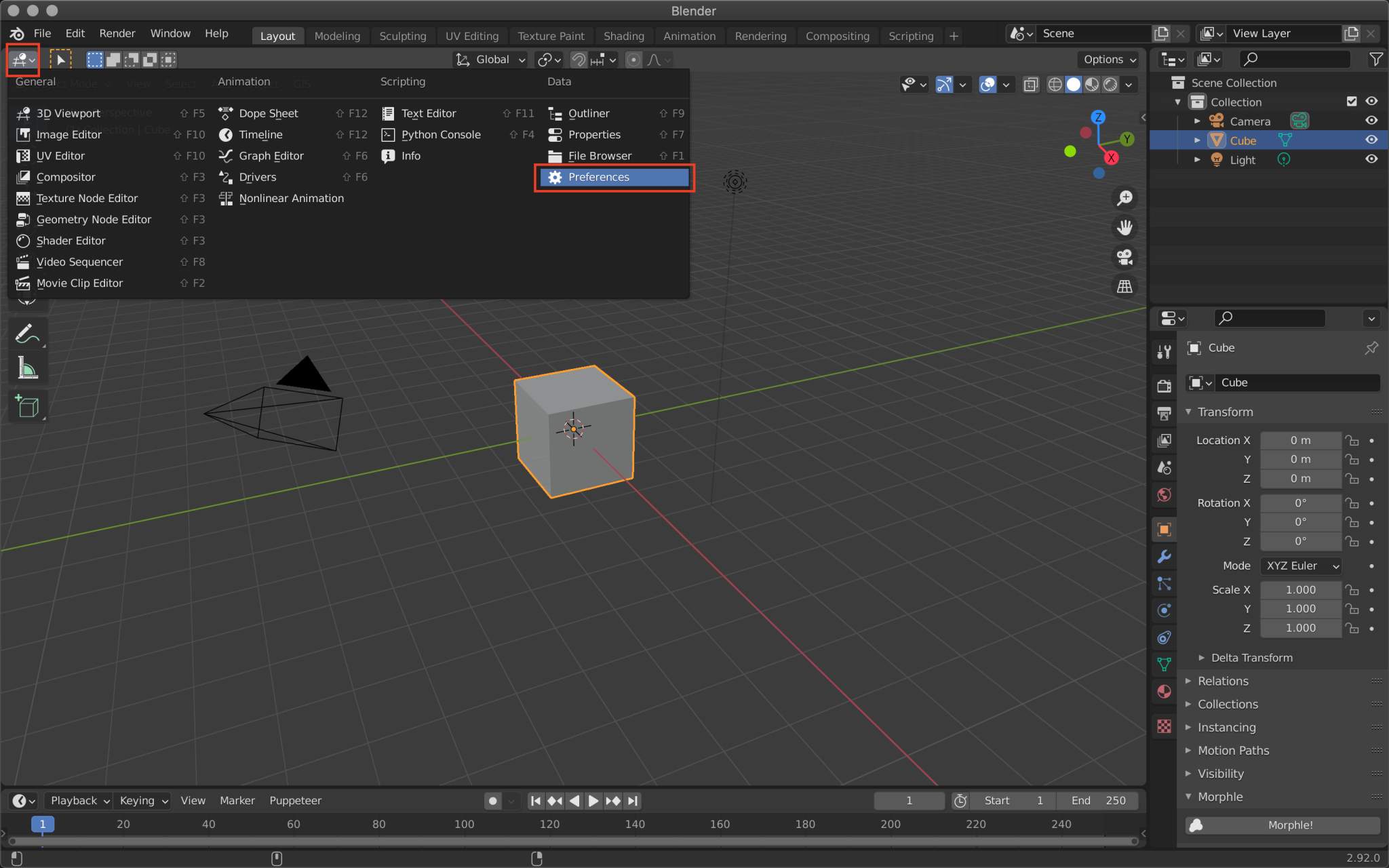Open the Render menu
This screenshot has height=868, width=1389.
click(x=117, y=33)
